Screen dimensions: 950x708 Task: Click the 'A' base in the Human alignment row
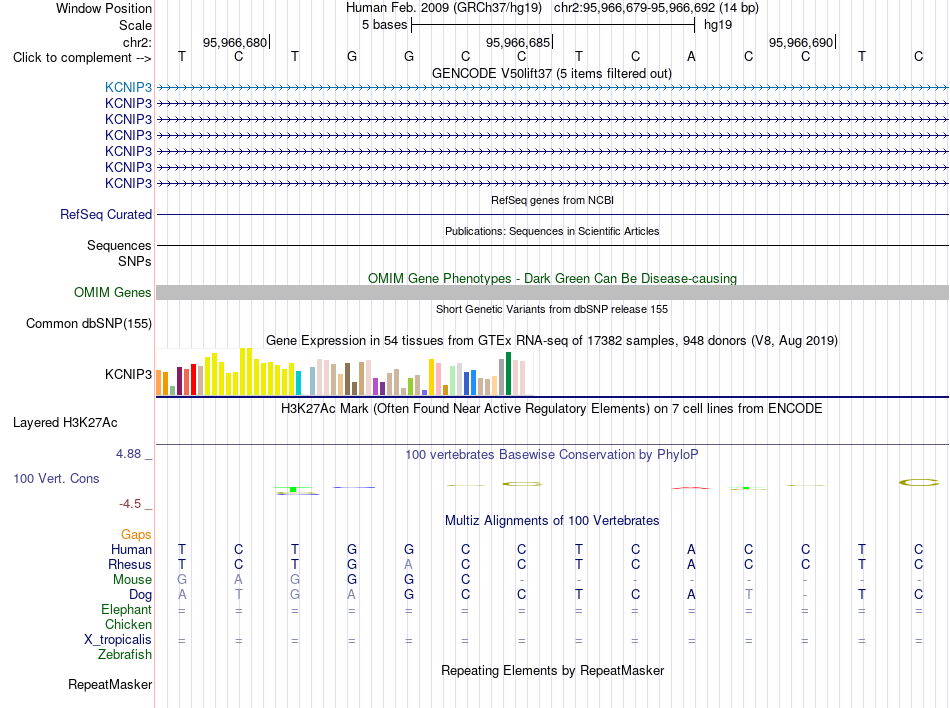[x=691, y=549]
